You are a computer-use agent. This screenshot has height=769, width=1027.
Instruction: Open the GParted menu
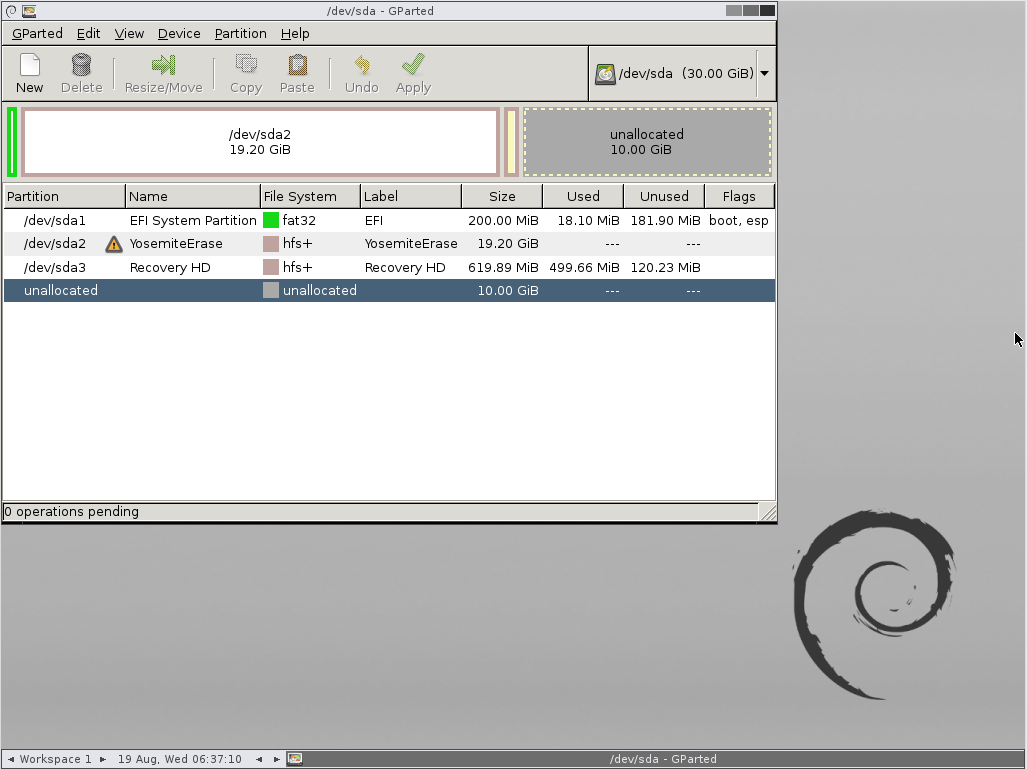tap(37, 33)
